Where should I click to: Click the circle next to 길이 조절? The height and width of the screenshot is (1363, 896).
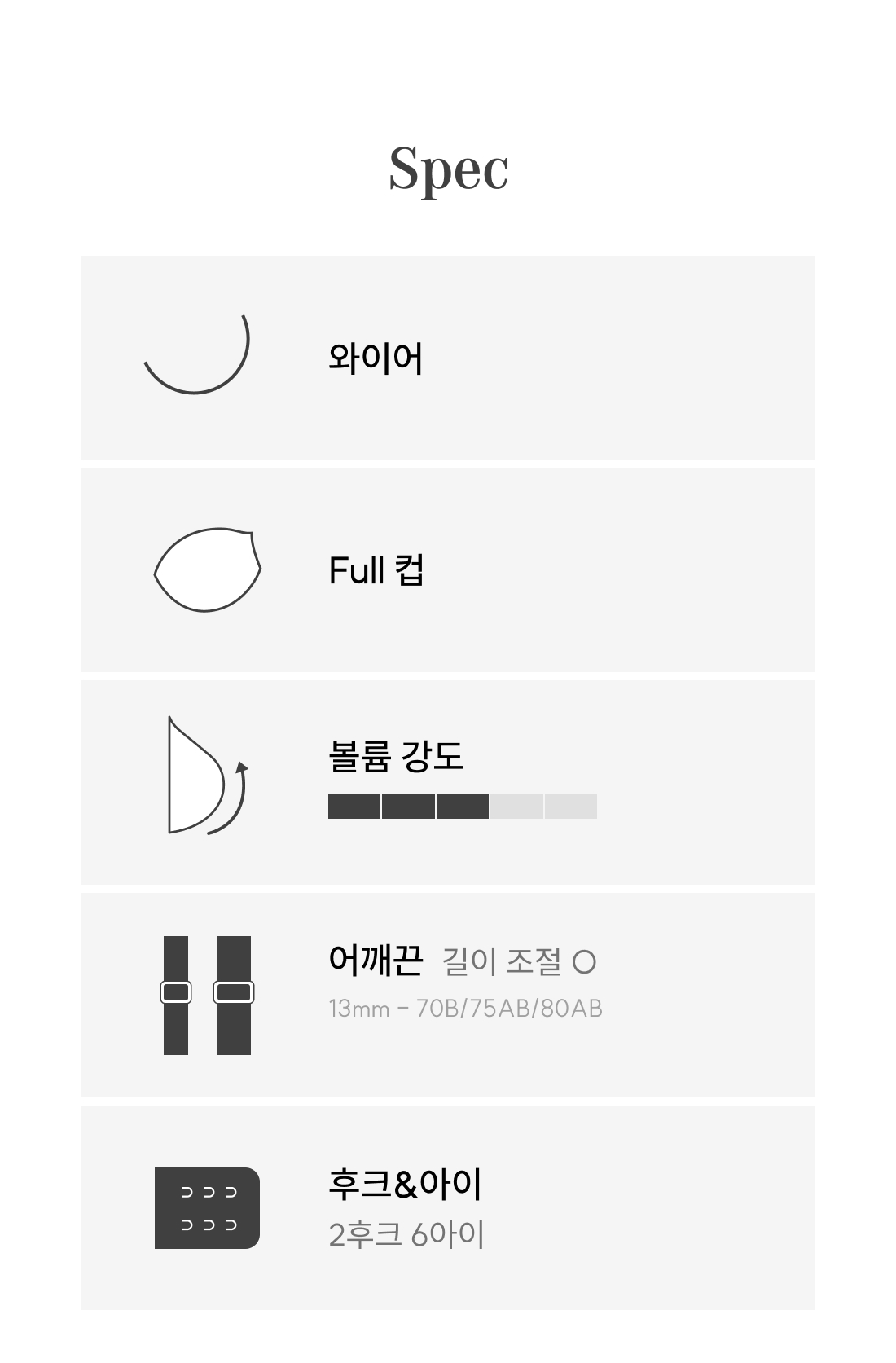click(584, 963)
